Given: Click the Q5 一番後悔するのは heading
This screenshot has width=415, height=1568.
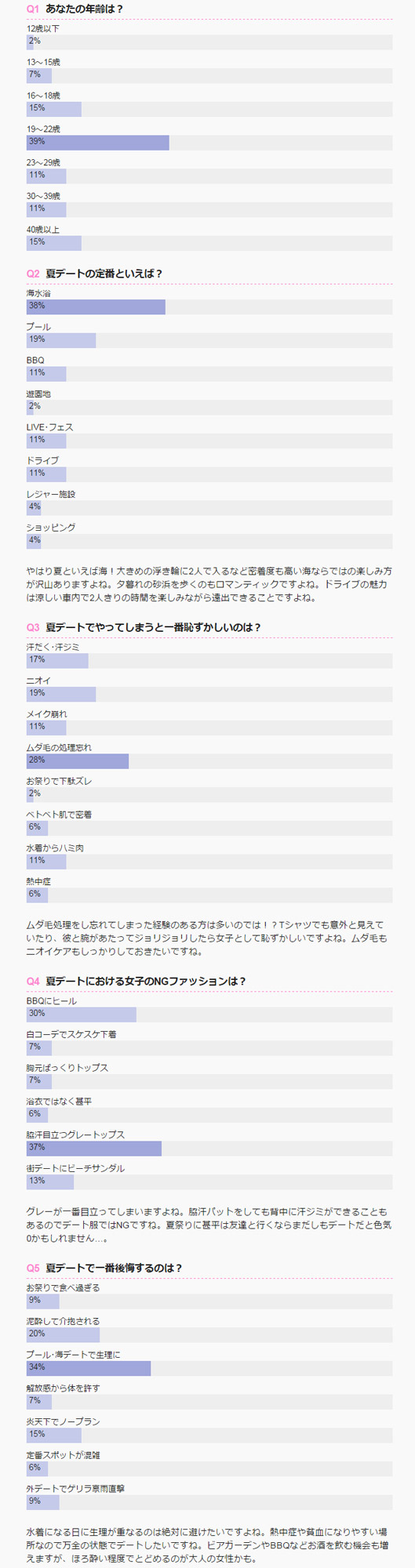Looking at the screenshot, I should coord(104,1267).
